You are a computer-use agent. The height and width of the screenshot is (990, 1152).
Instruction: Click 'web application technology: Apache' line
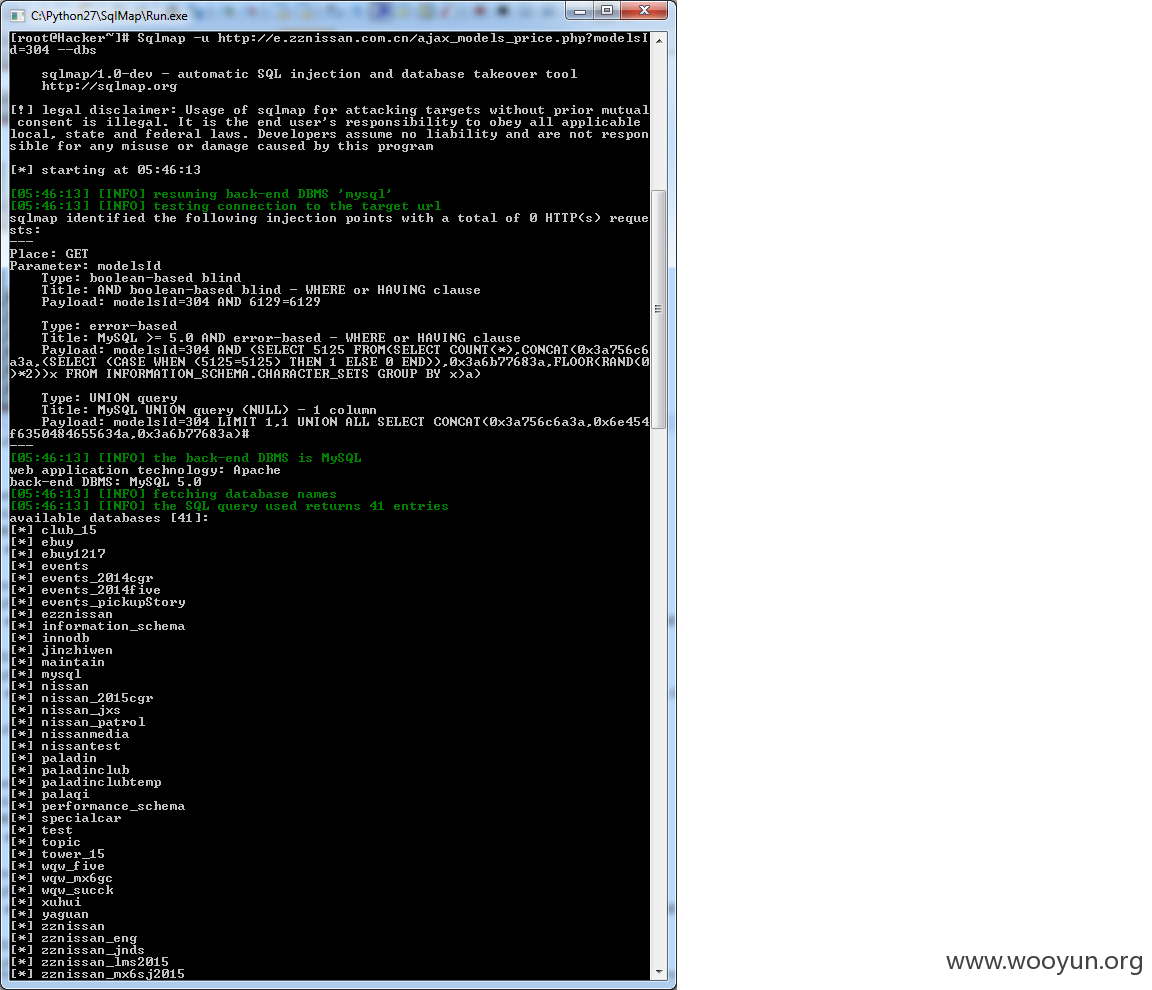click(x=145, y=470)
